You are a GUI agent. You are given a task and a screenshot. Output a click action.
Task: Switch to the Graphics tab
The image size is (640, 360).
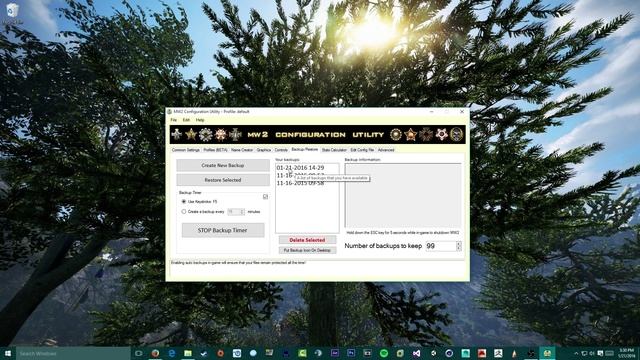(x=264, y=150)
